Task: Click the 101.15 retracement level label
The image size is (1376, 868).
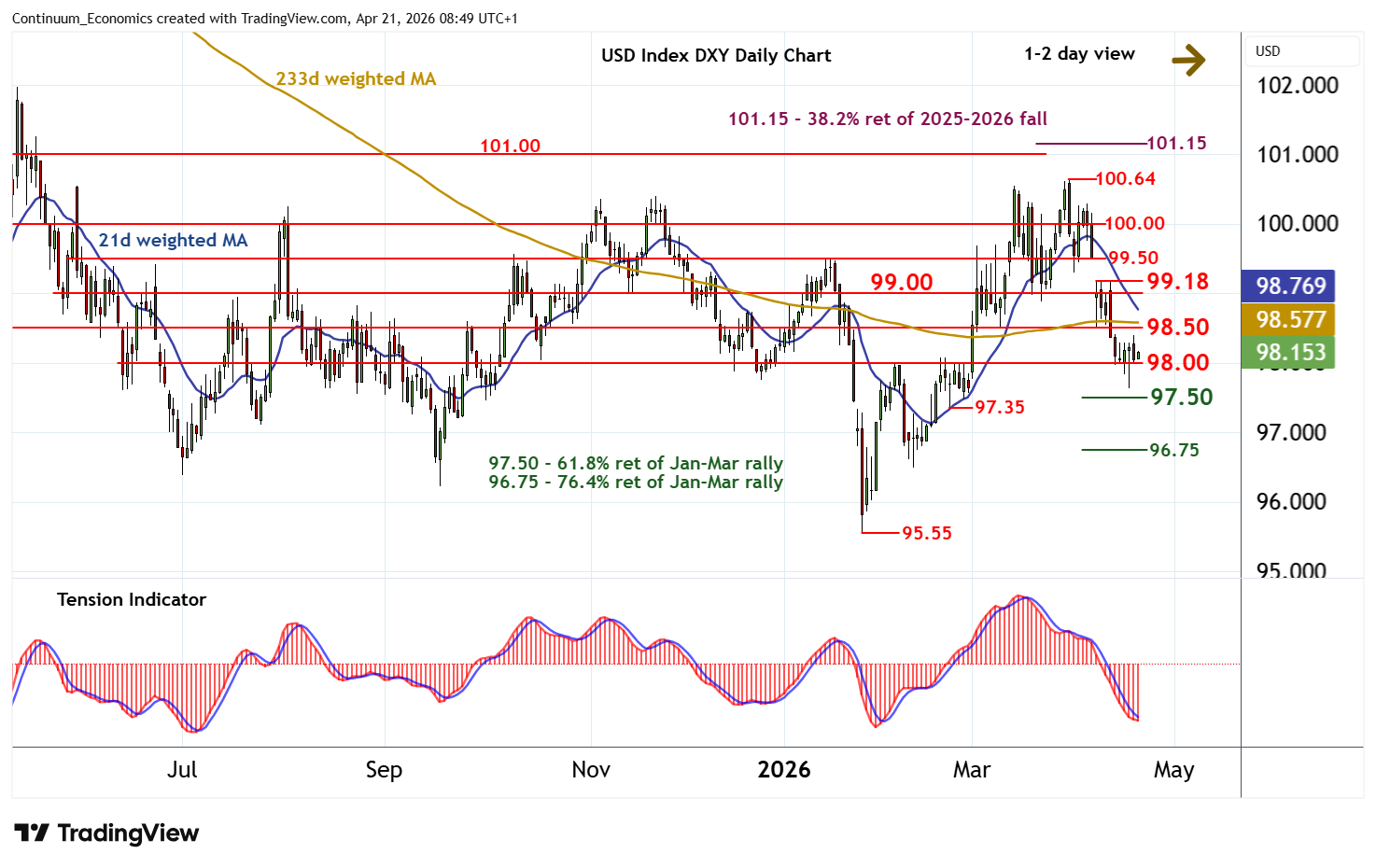Action: tap(1176, 143)
